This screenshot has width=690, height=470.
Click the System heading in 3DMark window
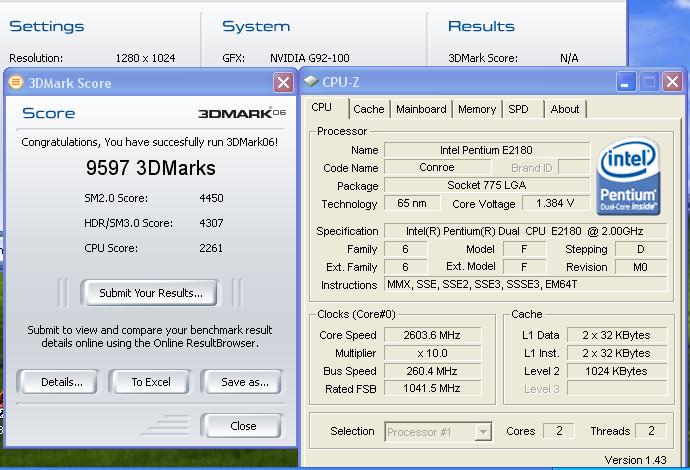click(256, 26)
